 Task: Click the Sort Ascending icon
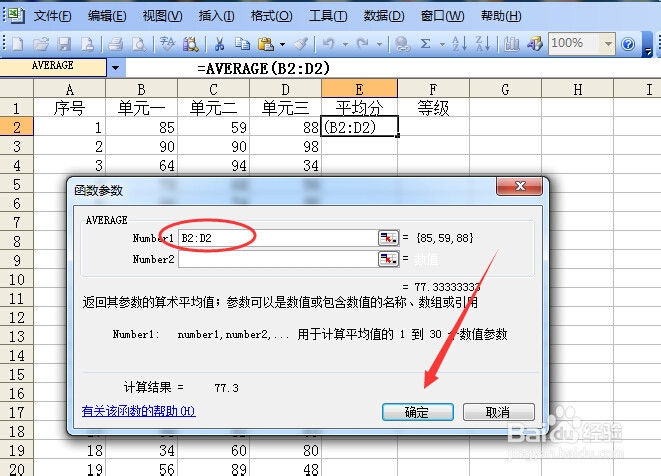[459, 43]
